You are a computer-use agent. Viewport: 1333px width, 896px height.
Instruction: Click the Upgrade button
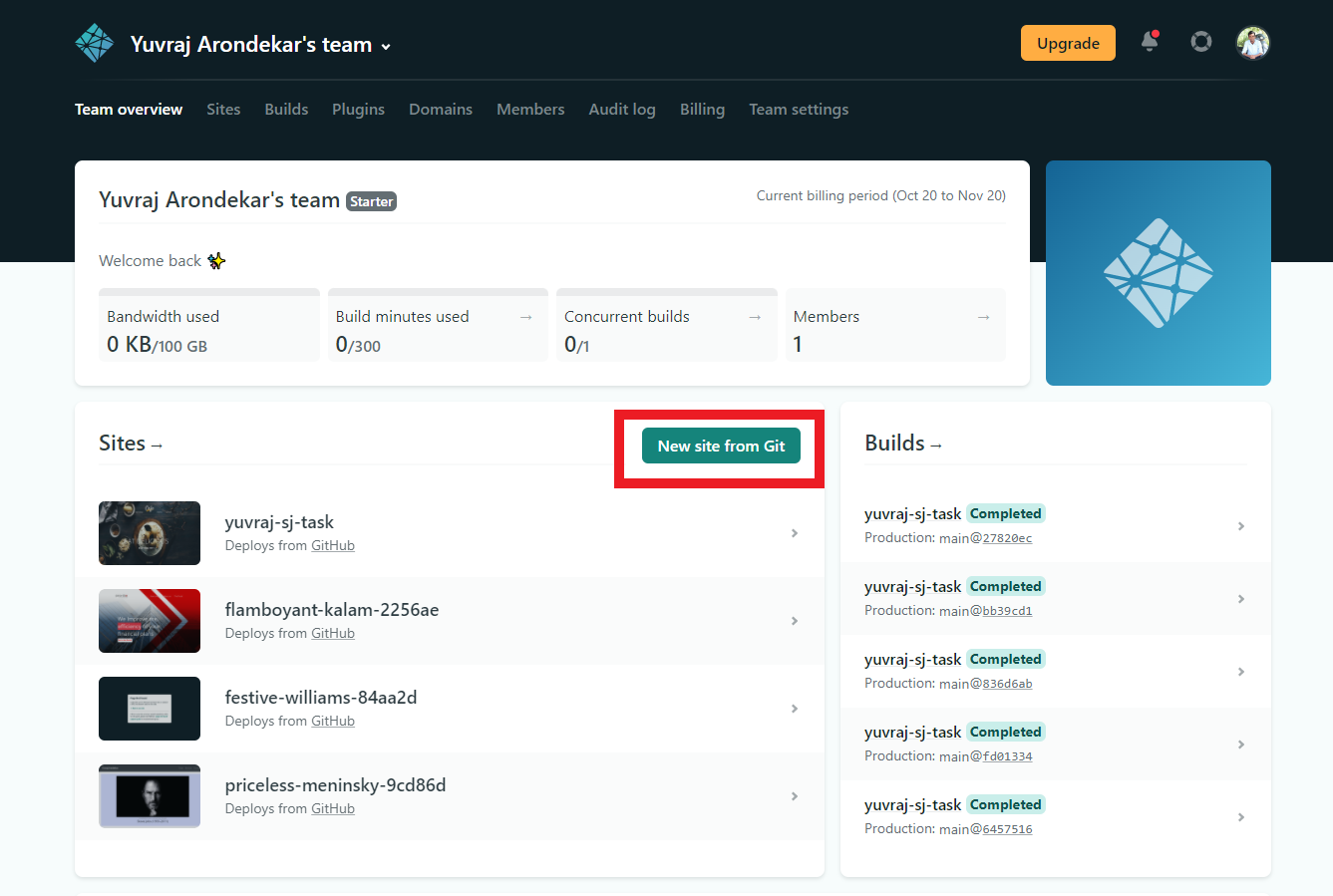coord(1067,43)
